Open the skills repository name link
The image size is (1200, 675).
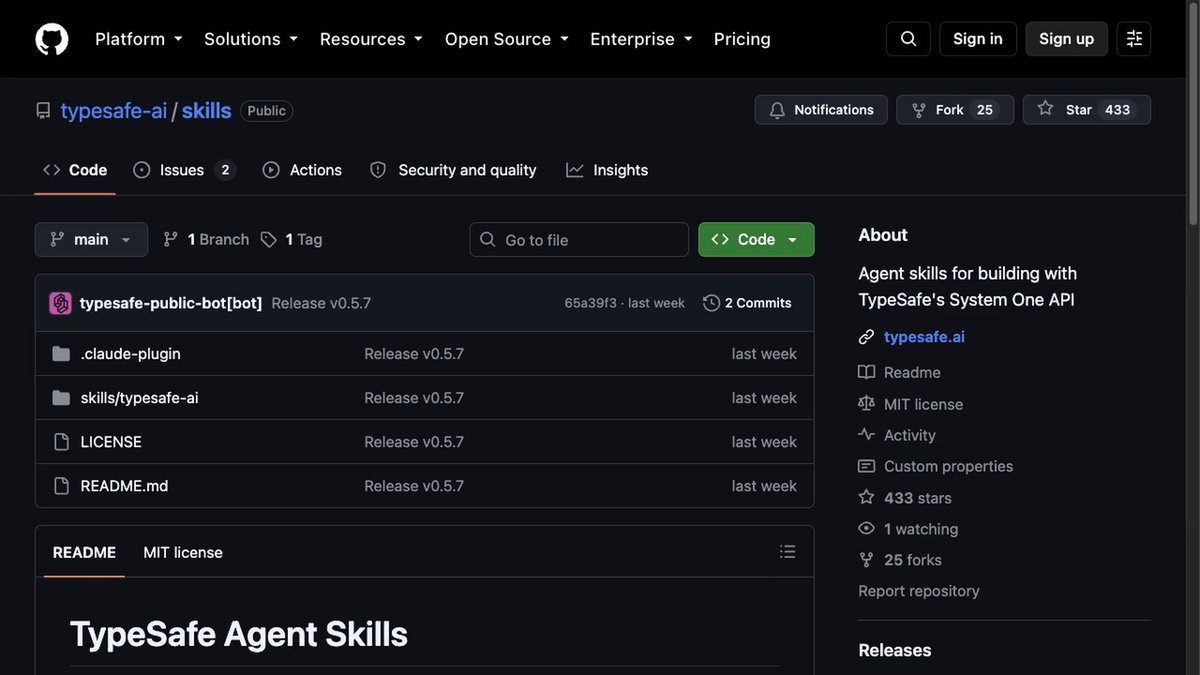coord(206,110)
